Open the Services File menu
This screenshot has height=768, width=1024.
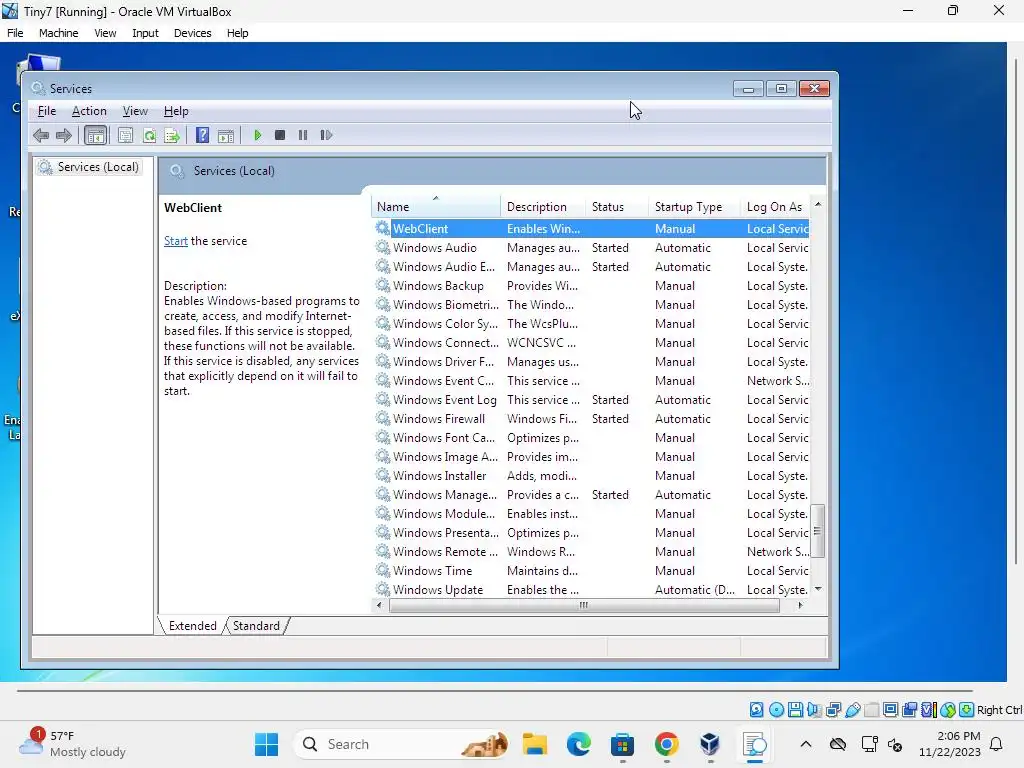[x=47, y=111]
